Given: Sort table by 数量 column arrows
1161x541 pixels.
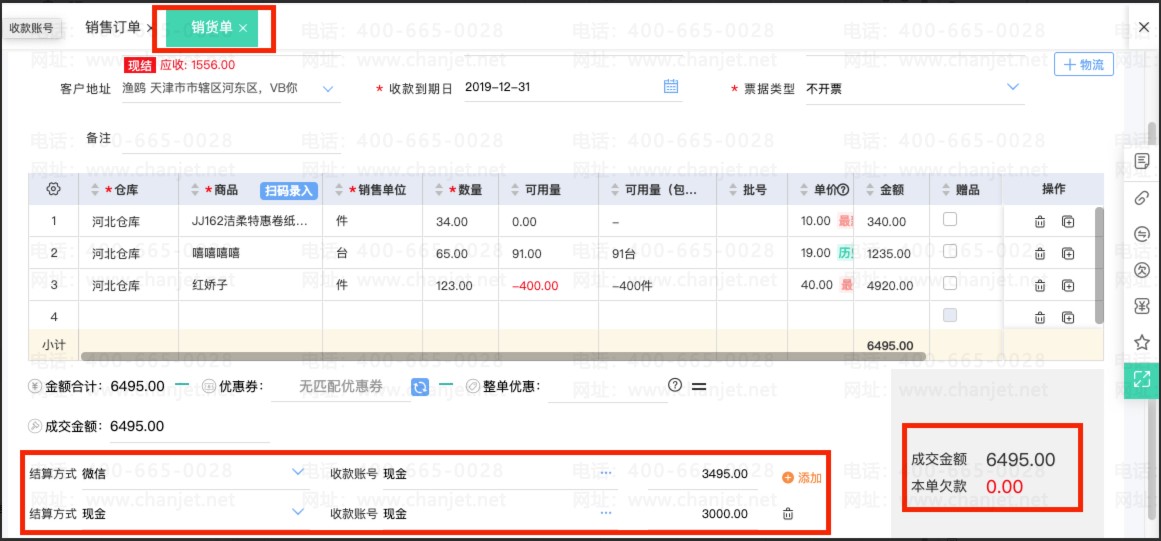Looking at the screenshot, I should pos(438,190).
